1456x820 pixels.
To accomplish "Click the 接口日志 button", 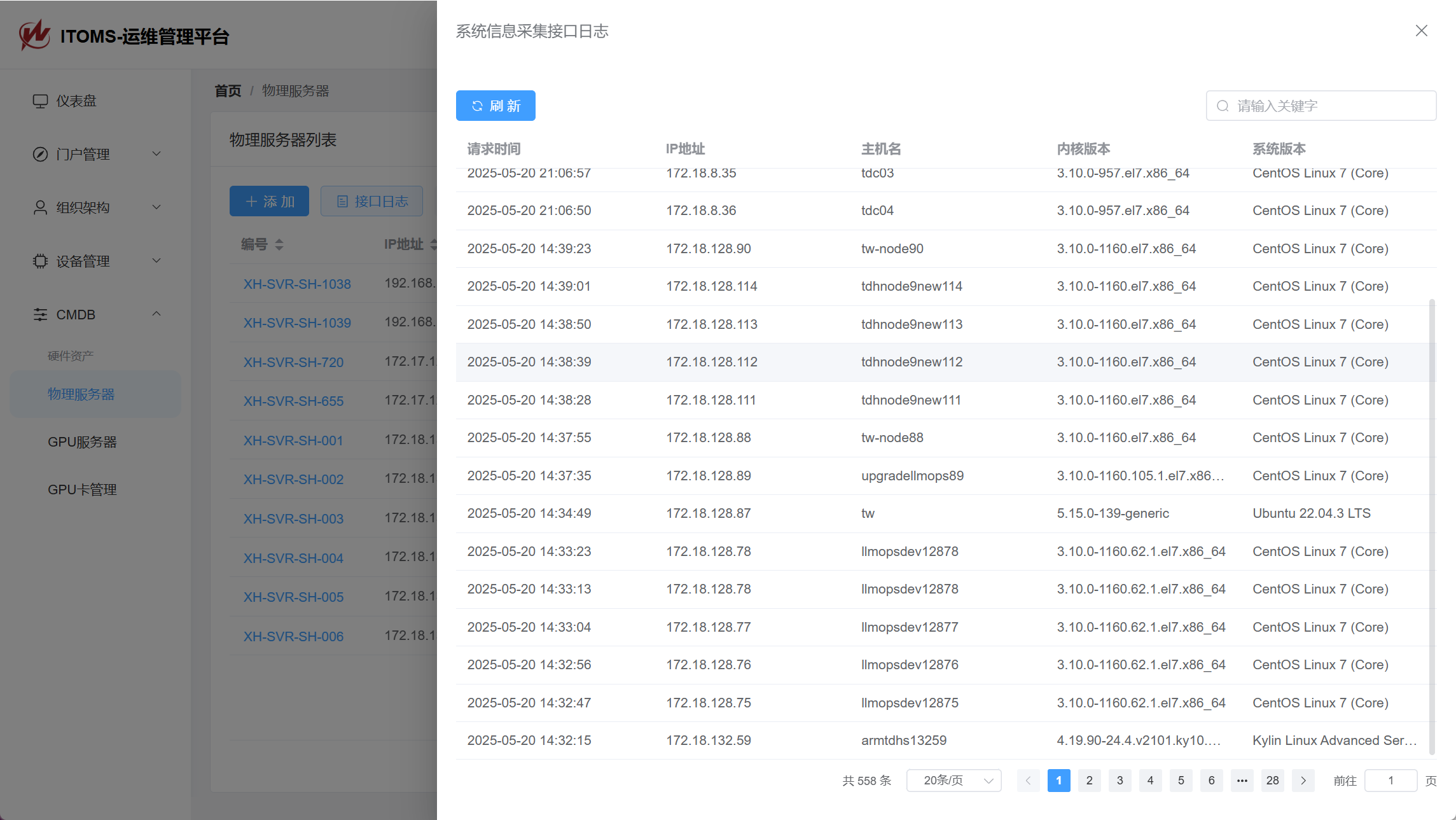I will (x=371, y=201).
